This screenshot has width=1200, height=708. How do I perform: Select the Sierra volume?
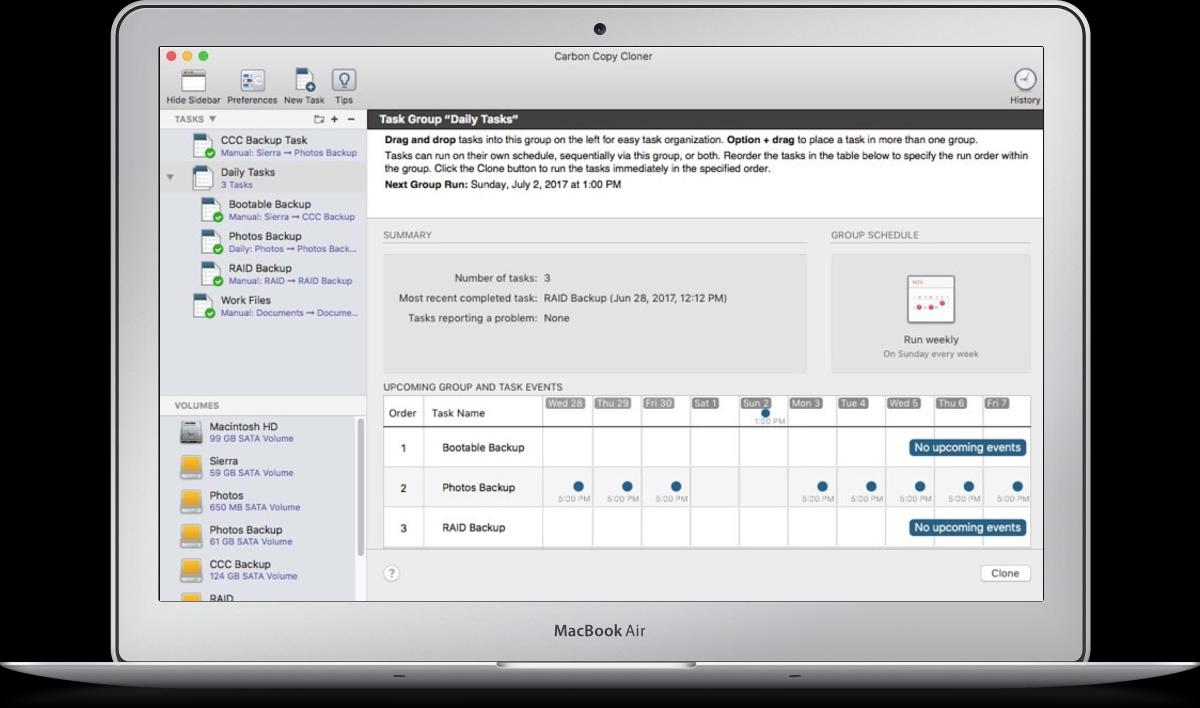pos(258,467)
